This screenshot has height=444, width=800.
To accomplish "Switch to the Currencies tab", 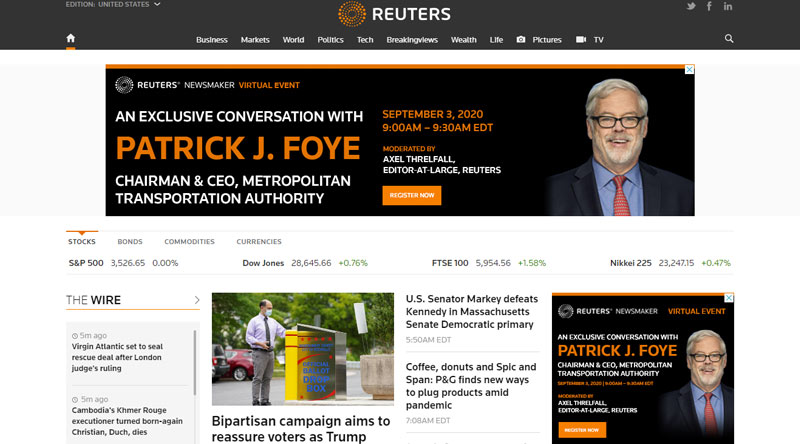I will [259, 241].
